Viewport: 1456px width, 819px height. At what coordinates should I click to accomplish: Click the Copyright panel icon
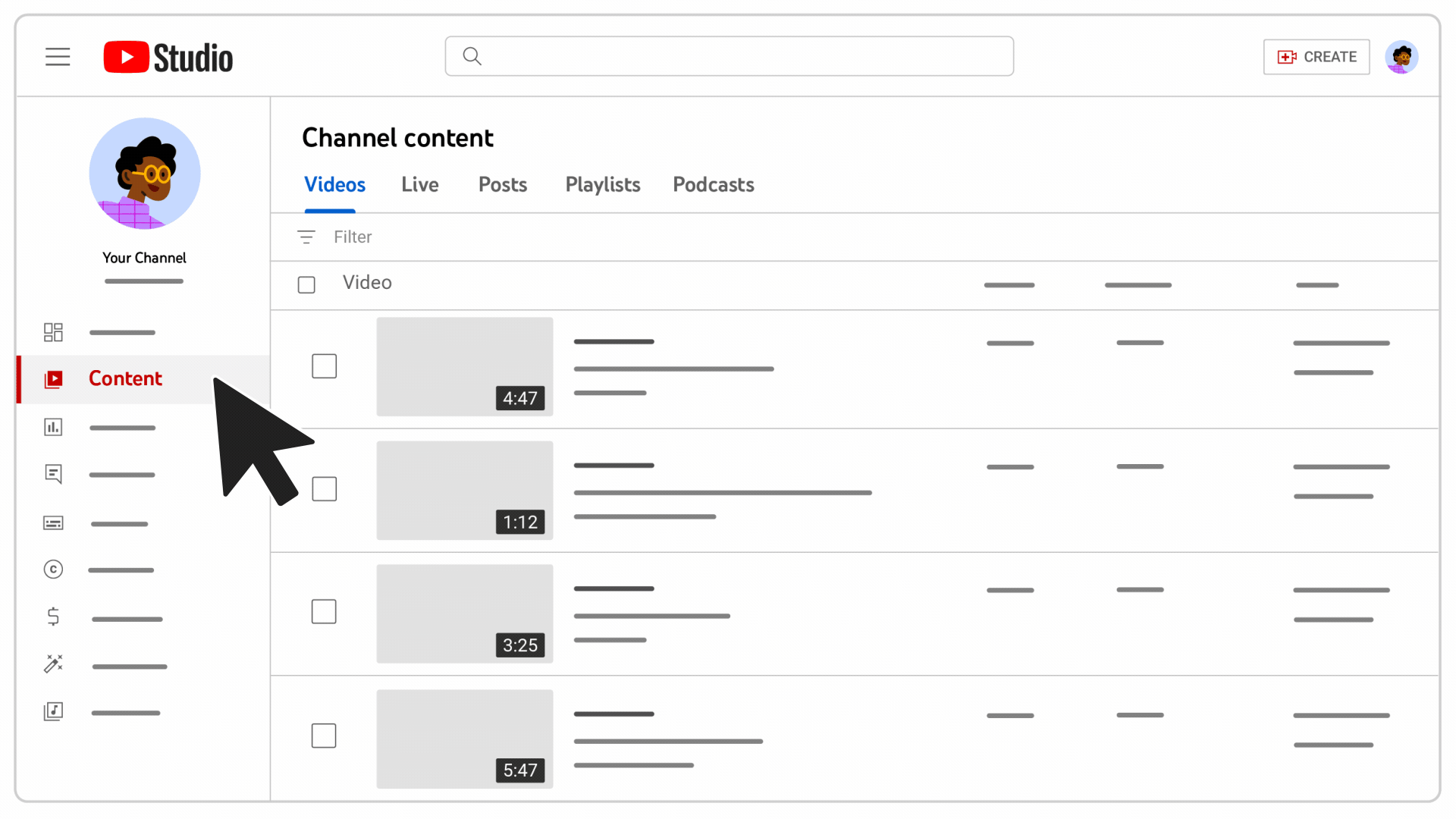[53, 569]
